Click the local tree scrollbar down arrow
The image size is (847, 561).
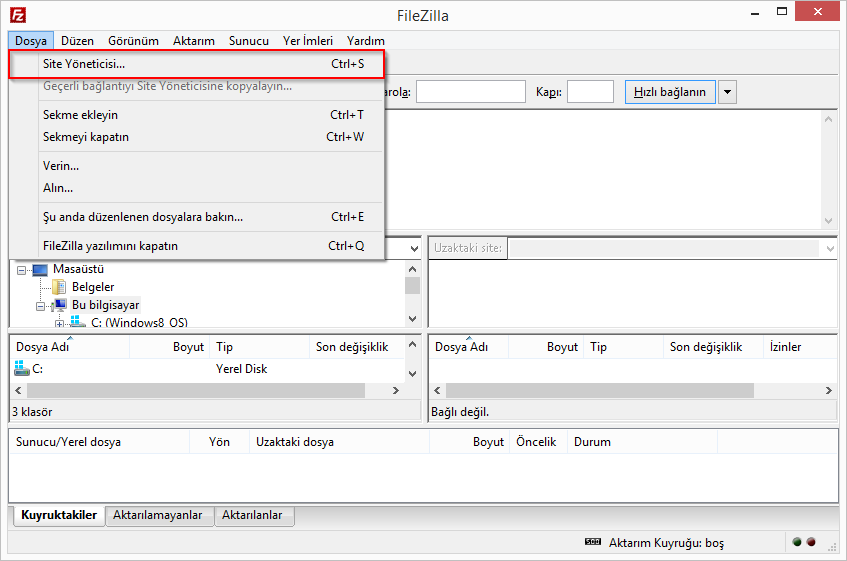tap(413, 319)
